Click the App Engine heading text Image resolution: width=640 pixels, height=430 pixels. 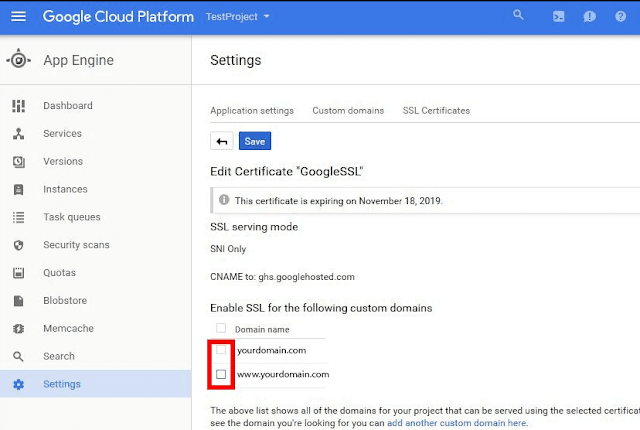78,60
